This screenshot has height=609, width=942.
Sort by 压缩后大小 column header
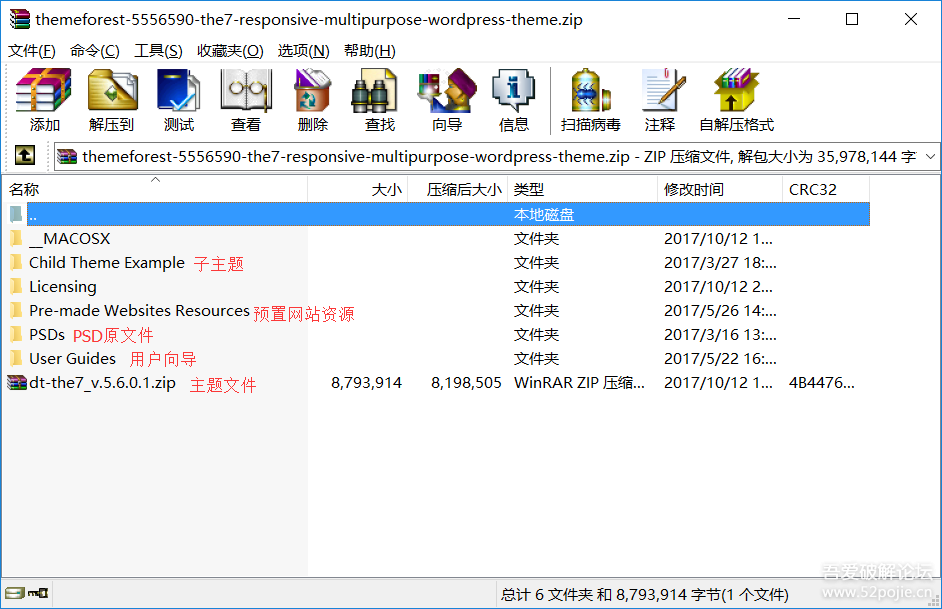coord(458,189)
